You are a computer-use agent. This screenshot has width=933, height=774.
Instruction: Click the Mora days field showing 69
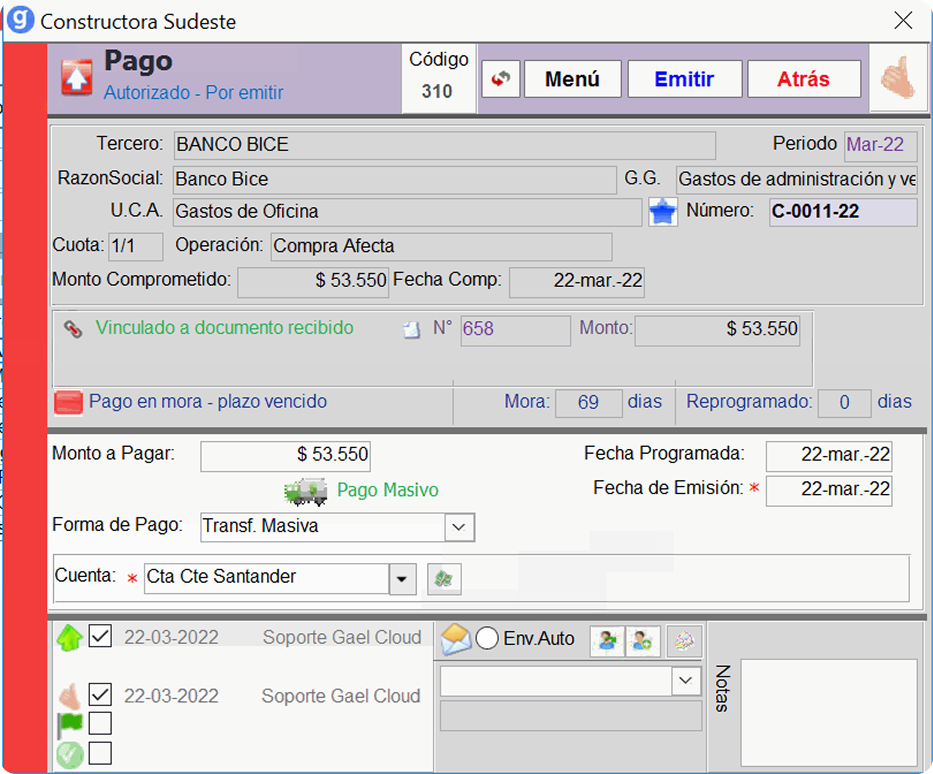588,403
